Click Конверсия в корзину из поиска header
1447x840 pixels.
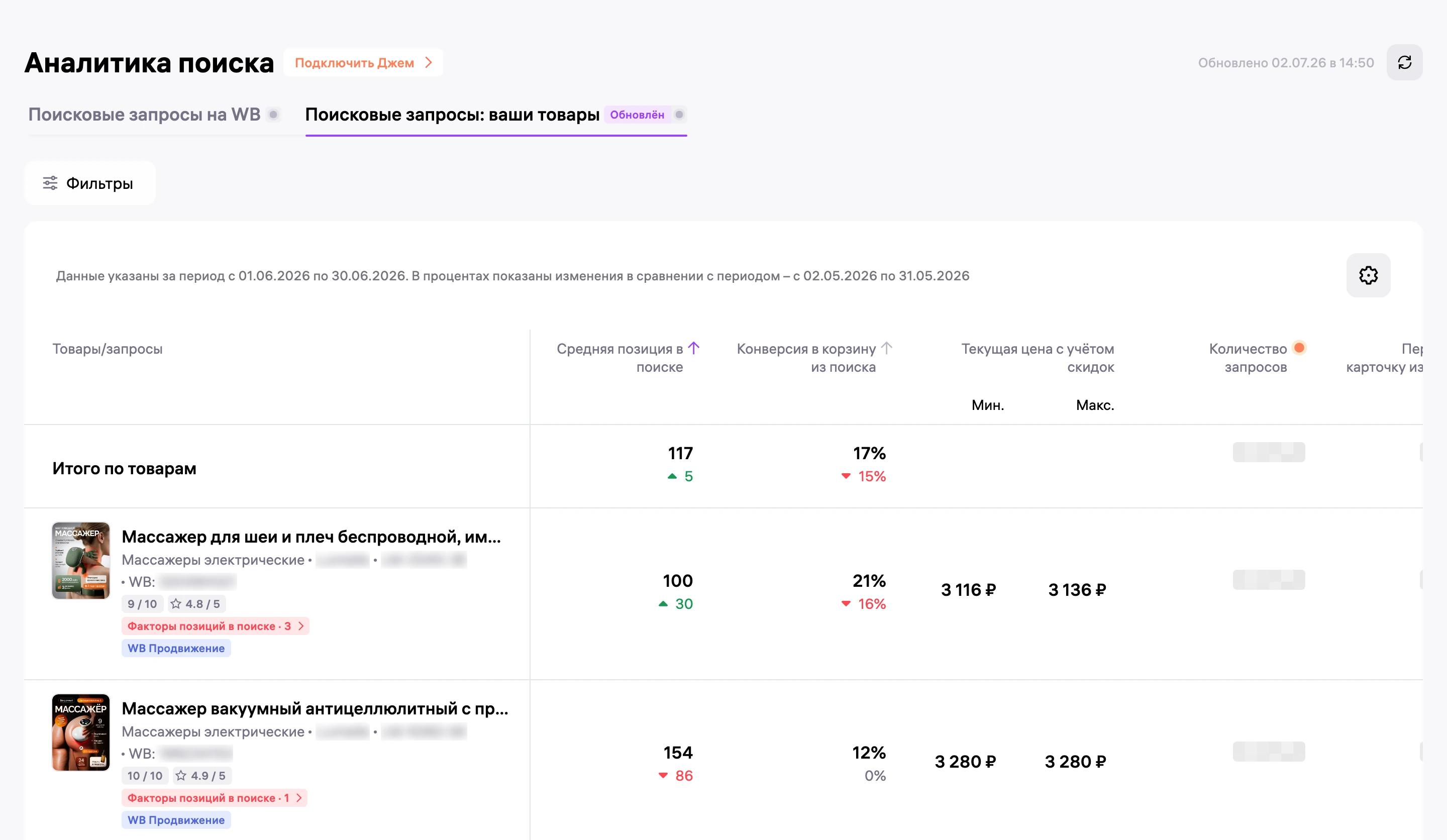pos(806,358)
